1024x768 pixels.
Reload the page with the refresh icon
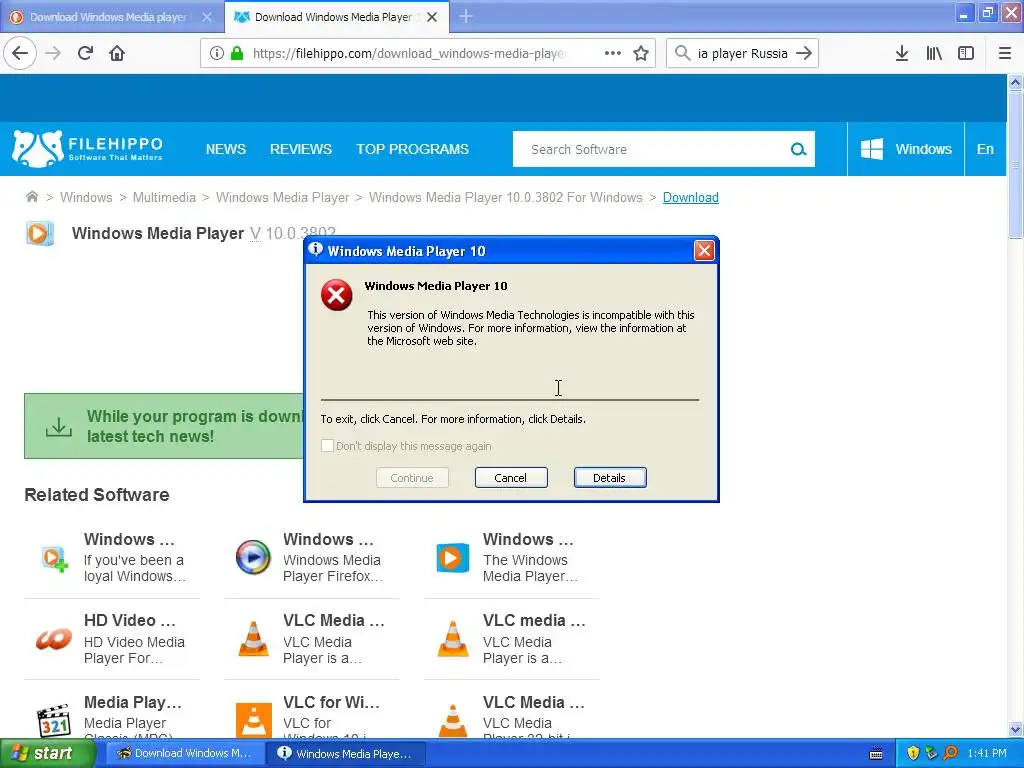[x=86, y=53]
